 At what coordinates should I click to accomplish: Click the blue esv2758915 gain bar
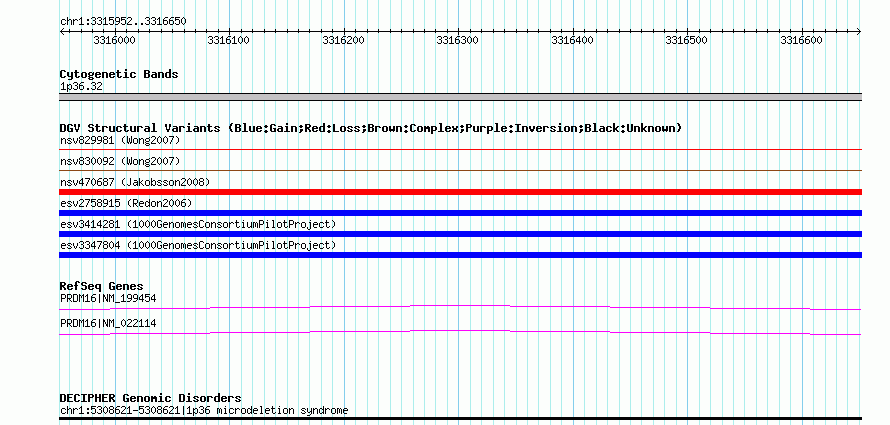point(460,213)
